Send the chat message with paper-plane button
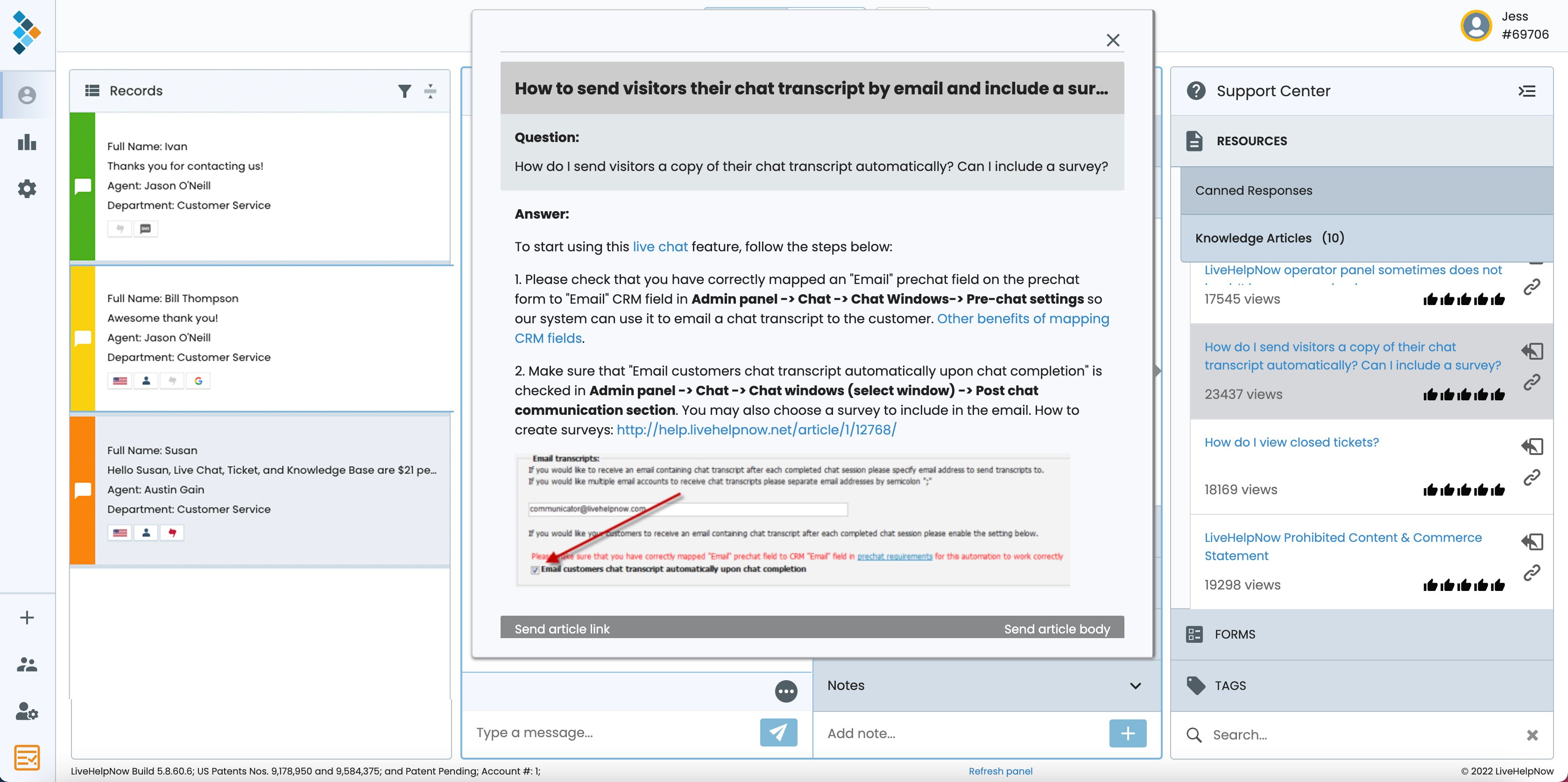The image size is (1568, 782). pyautogui.click(x=778, y=732)
